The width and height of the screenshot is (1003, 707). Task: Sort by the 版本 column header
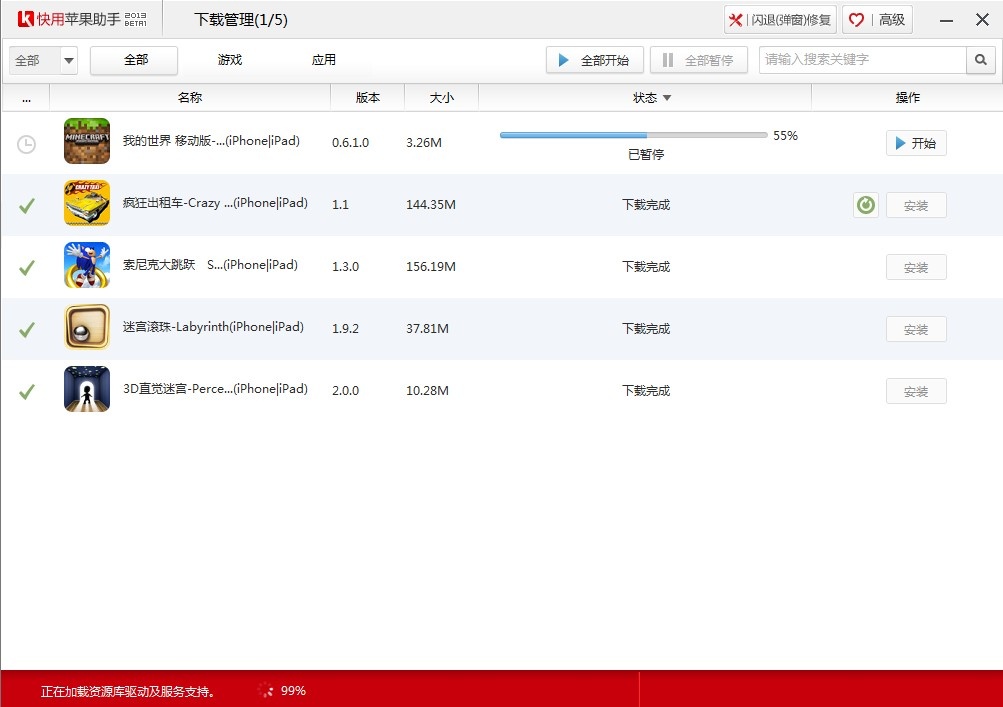pyautogui.click(x=368, y=98)
